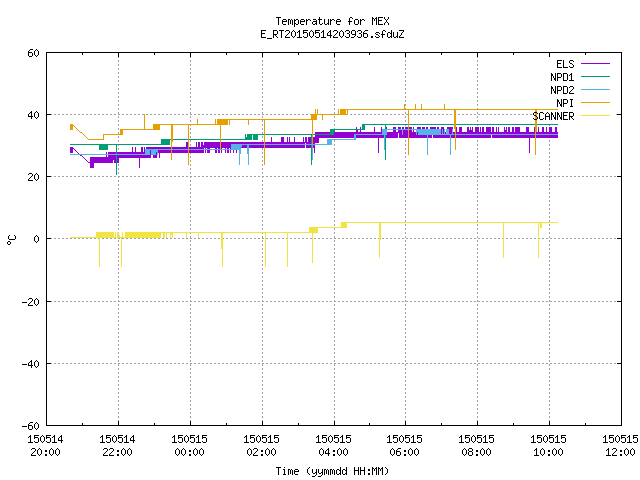
Task: Click the blue NPD2 legend line sample
Action: tap(595, 90)
